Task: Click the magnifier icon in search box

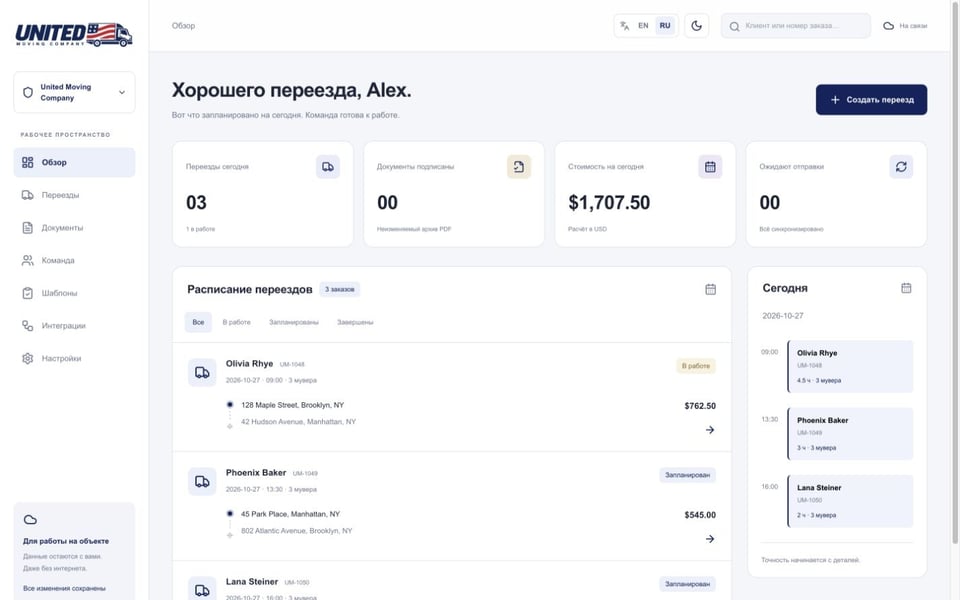Action: pyautogui.click(x=734, y=26)
